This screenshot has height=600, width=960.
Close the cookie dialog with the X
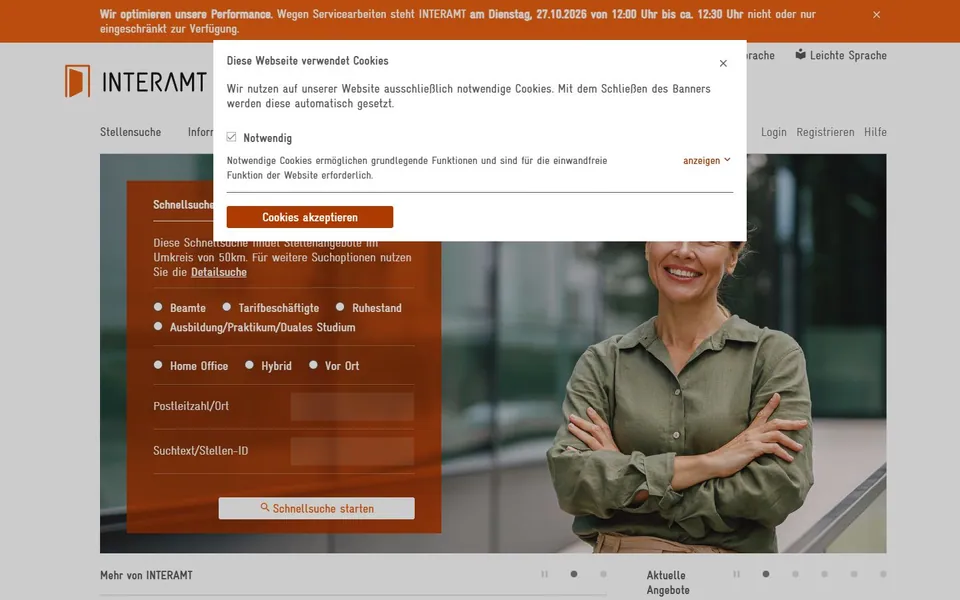pos(723,63)
